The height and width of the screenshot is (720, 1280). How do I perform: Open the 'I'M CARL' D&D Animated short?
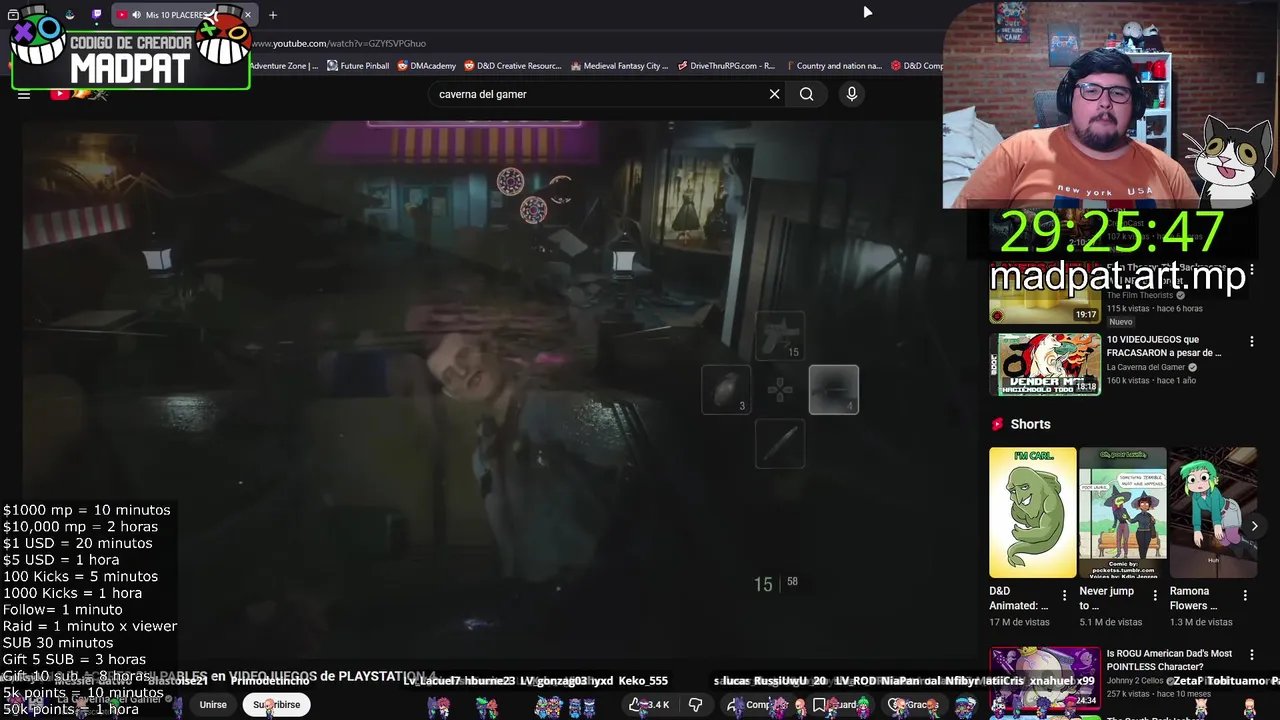coord(1033,512)
